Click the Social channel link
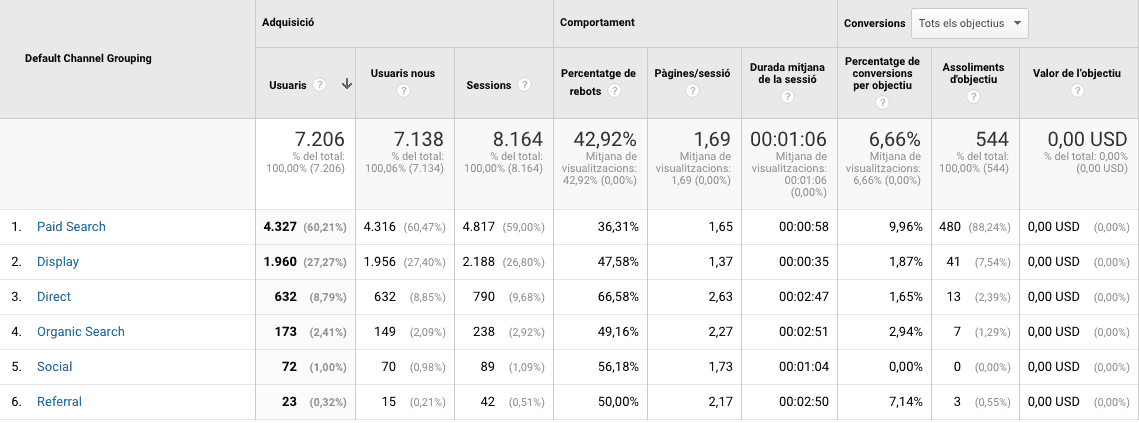Image resolution: width=1139 pixels, height=423 pixels. point(55,367)
